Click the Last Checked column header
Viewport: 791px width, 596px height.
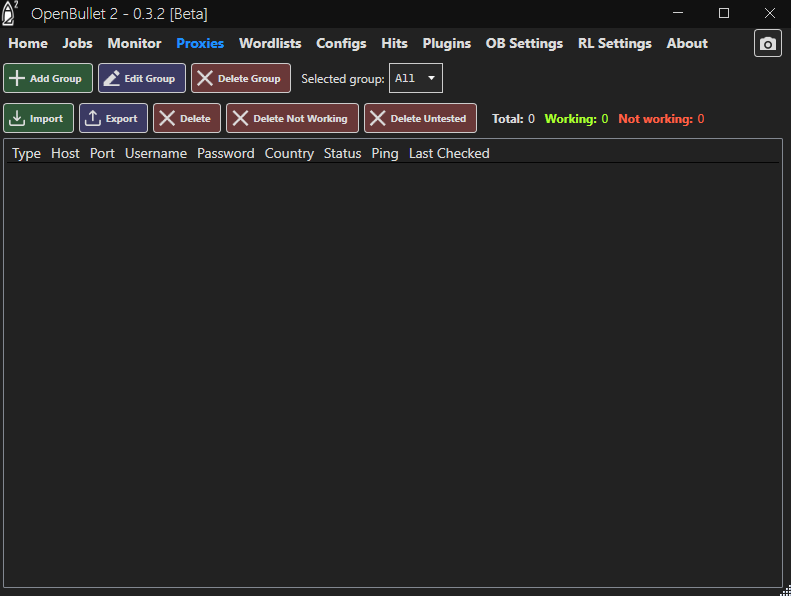tap(449, 153)
